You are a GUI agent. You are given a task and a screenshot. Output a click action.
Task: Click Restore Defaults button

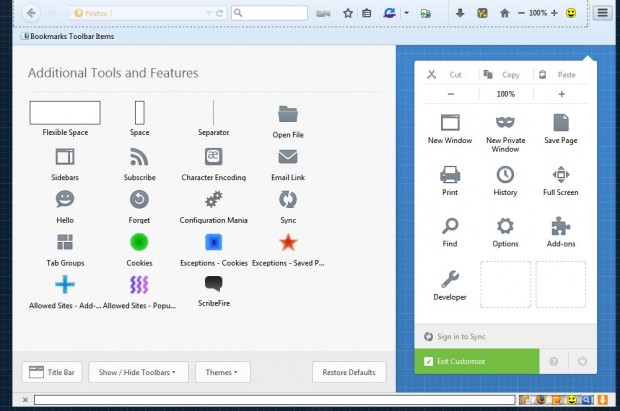click(x=349, y=372)
